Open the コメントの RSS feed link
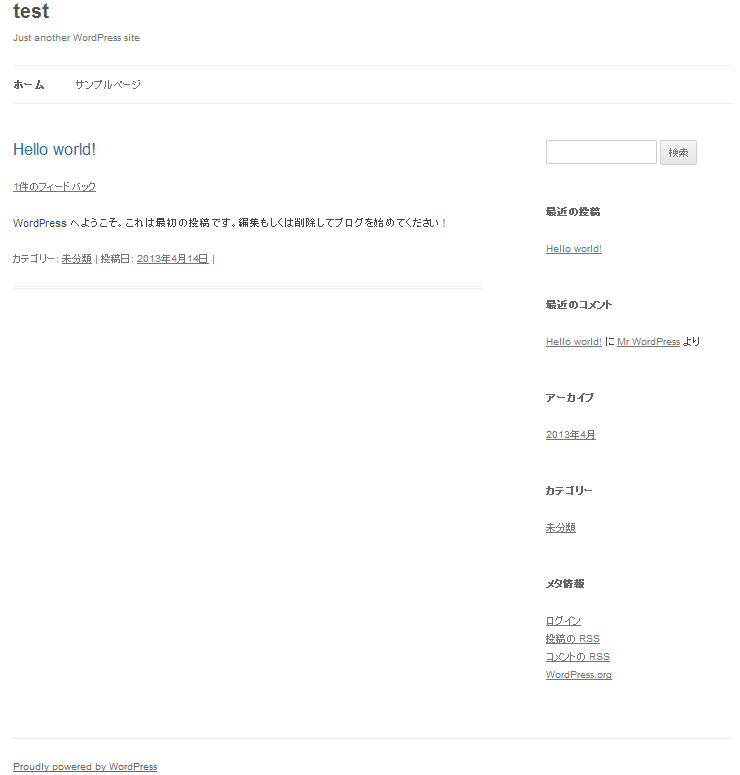This screenshot has width=740, height=775. click(x=577, y=657)
